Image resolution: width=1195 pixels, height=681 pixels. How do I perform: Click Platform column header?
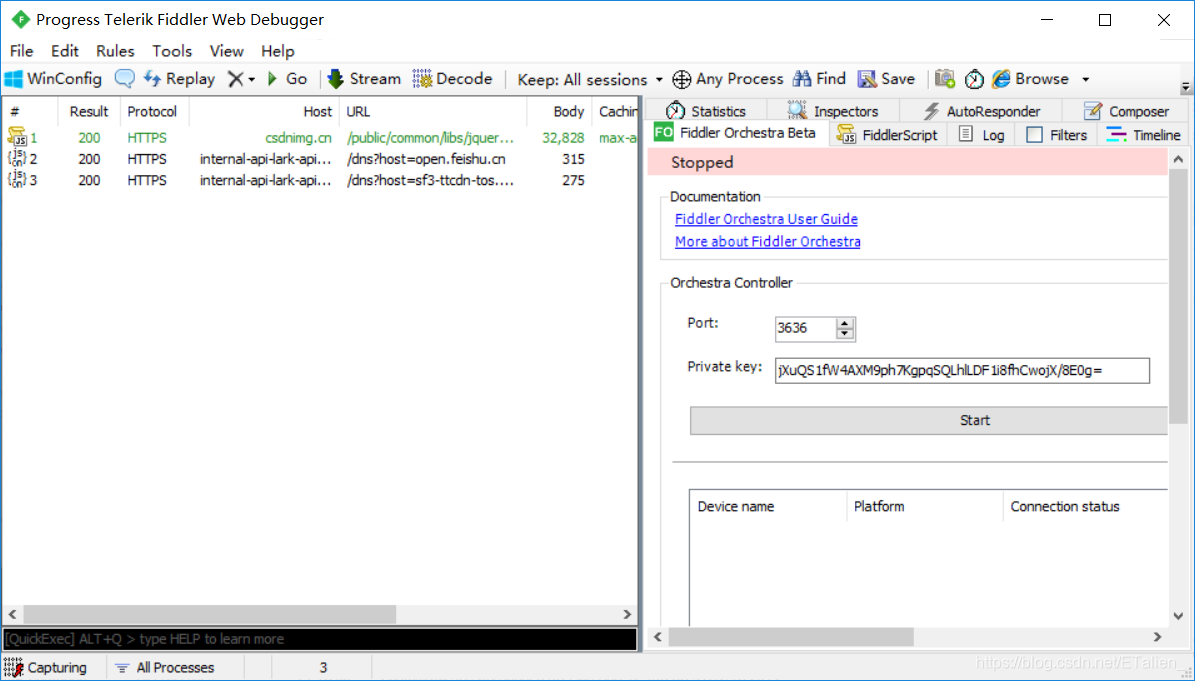click(924, 507)
